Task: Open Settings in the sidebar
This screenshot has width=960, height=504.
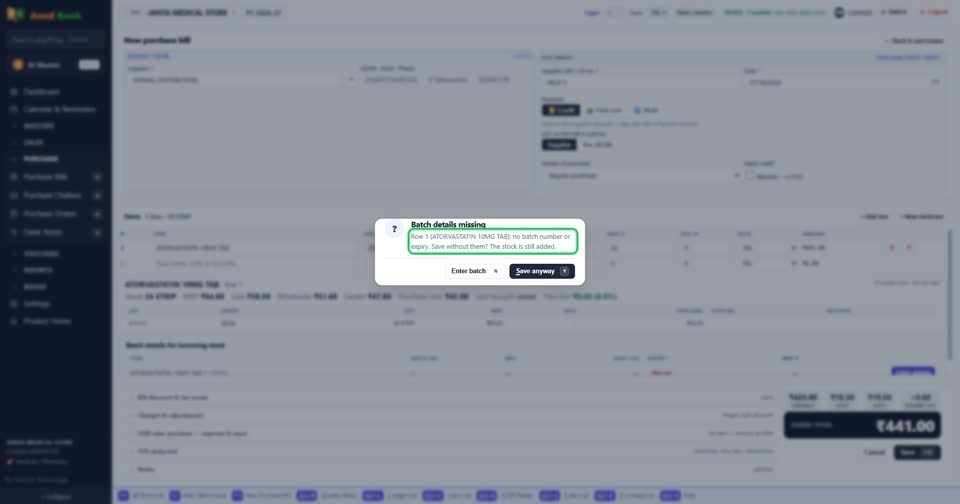Action: (37, 304)
